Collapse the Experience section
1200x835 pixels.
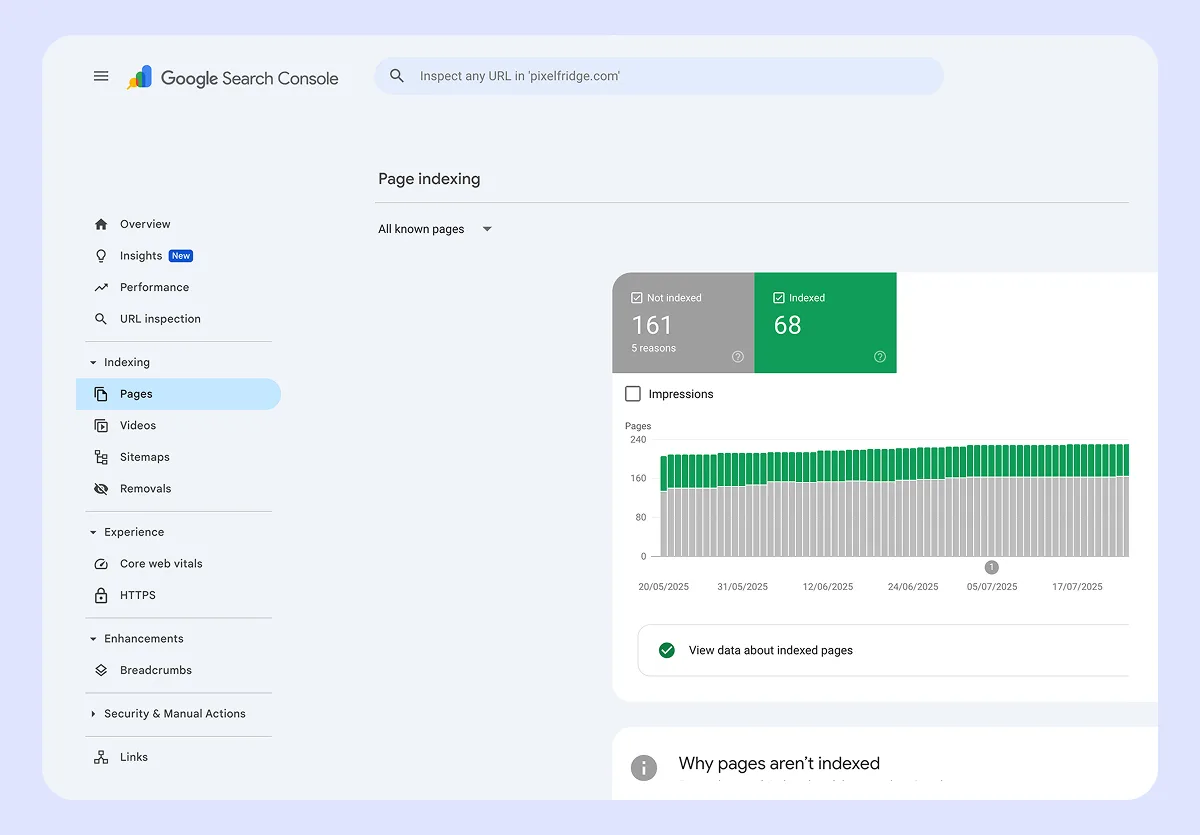pos(93,533)
